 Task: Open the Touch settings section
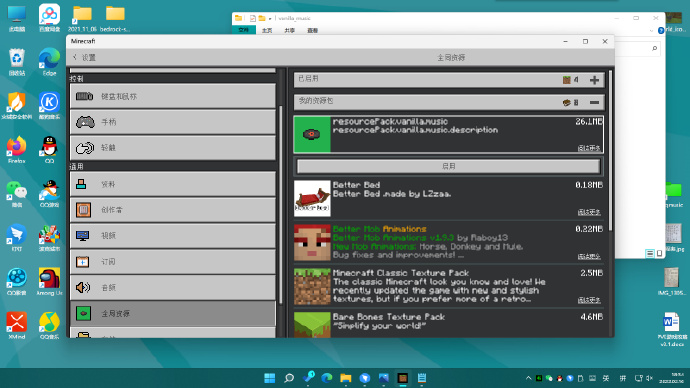coord(173,147)
